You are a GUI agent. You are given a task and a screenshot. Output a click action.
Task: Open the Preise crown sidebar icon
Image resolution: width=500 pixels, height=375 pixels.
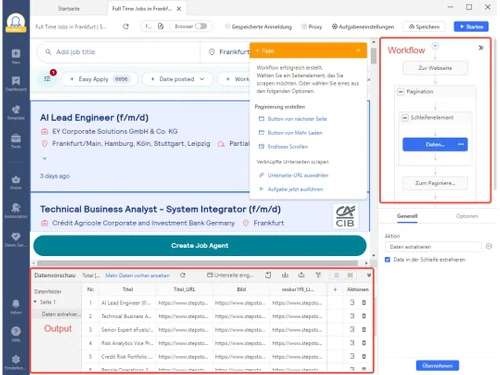(16, 180)
